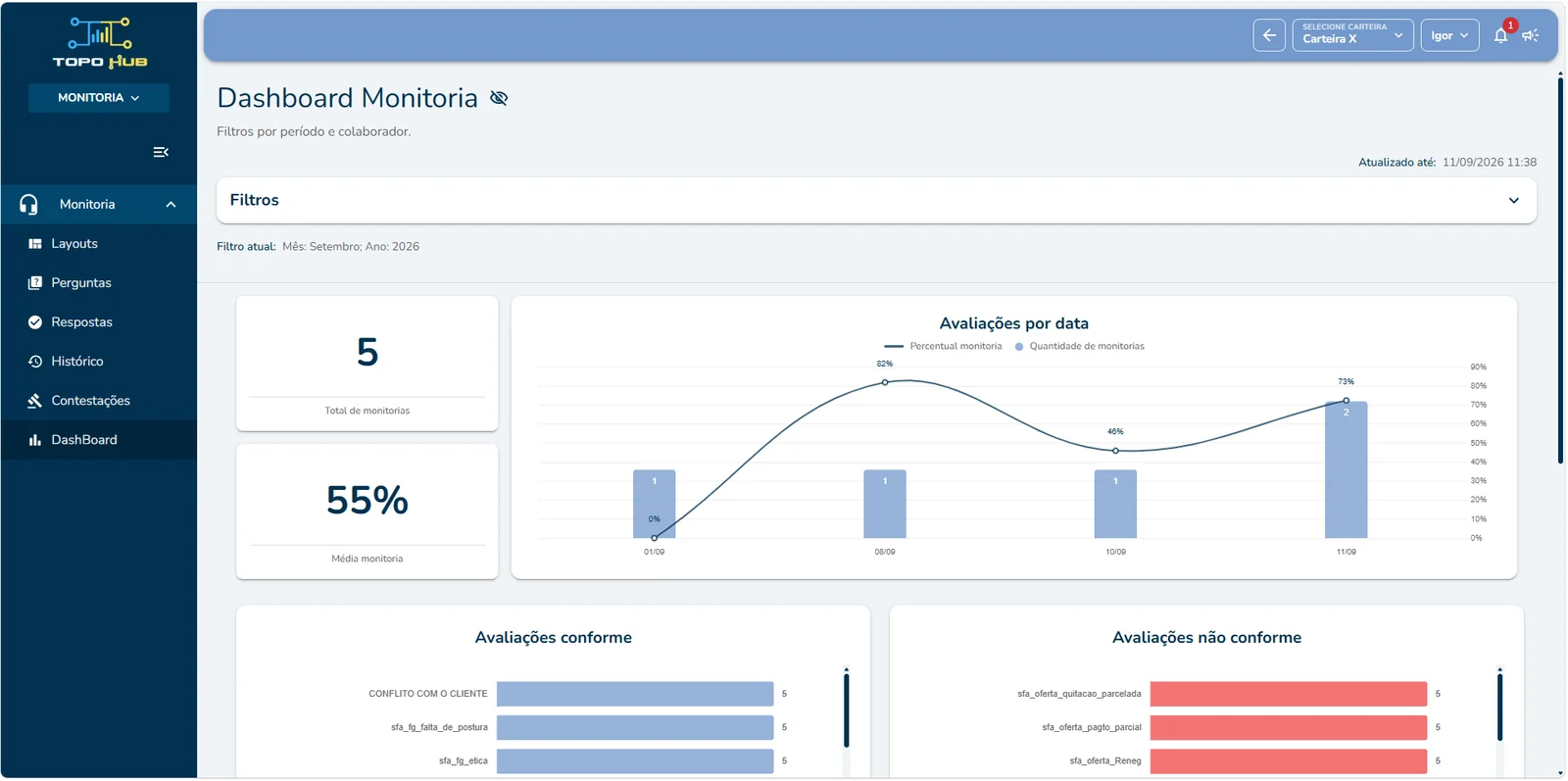Image resolution: width=1568 pixels, height=781 pixels.
Task: Click the Perguntas question icon
Action: tap(35, 283)
